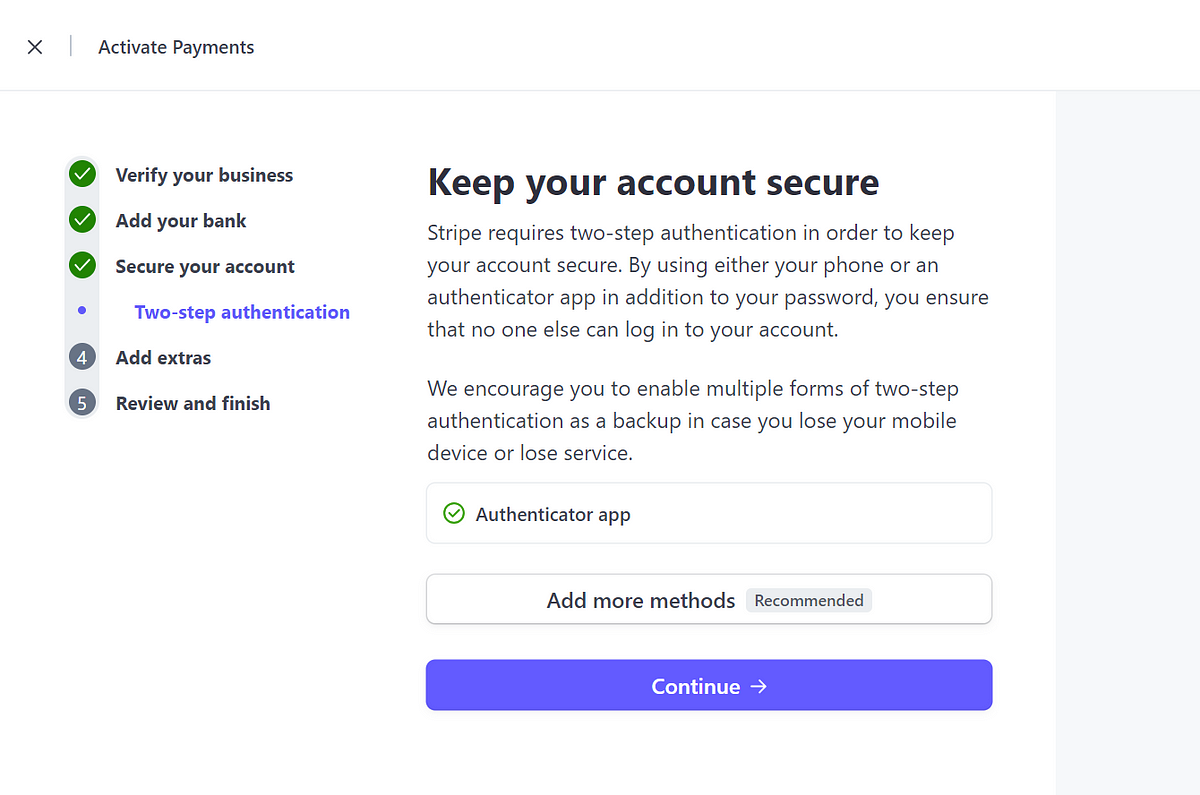
Task: Click the green checkmark beside Add your bank
Action: (x=82, y=220)
